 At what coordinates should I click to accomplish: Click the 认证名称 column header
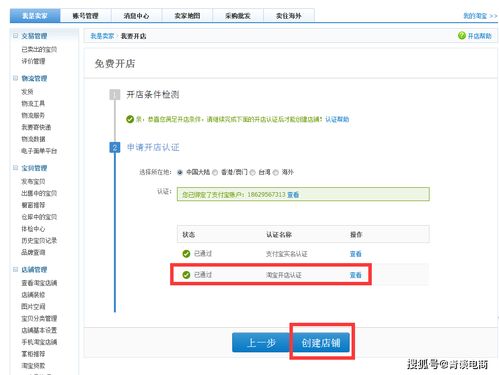[x=279, y=235]
